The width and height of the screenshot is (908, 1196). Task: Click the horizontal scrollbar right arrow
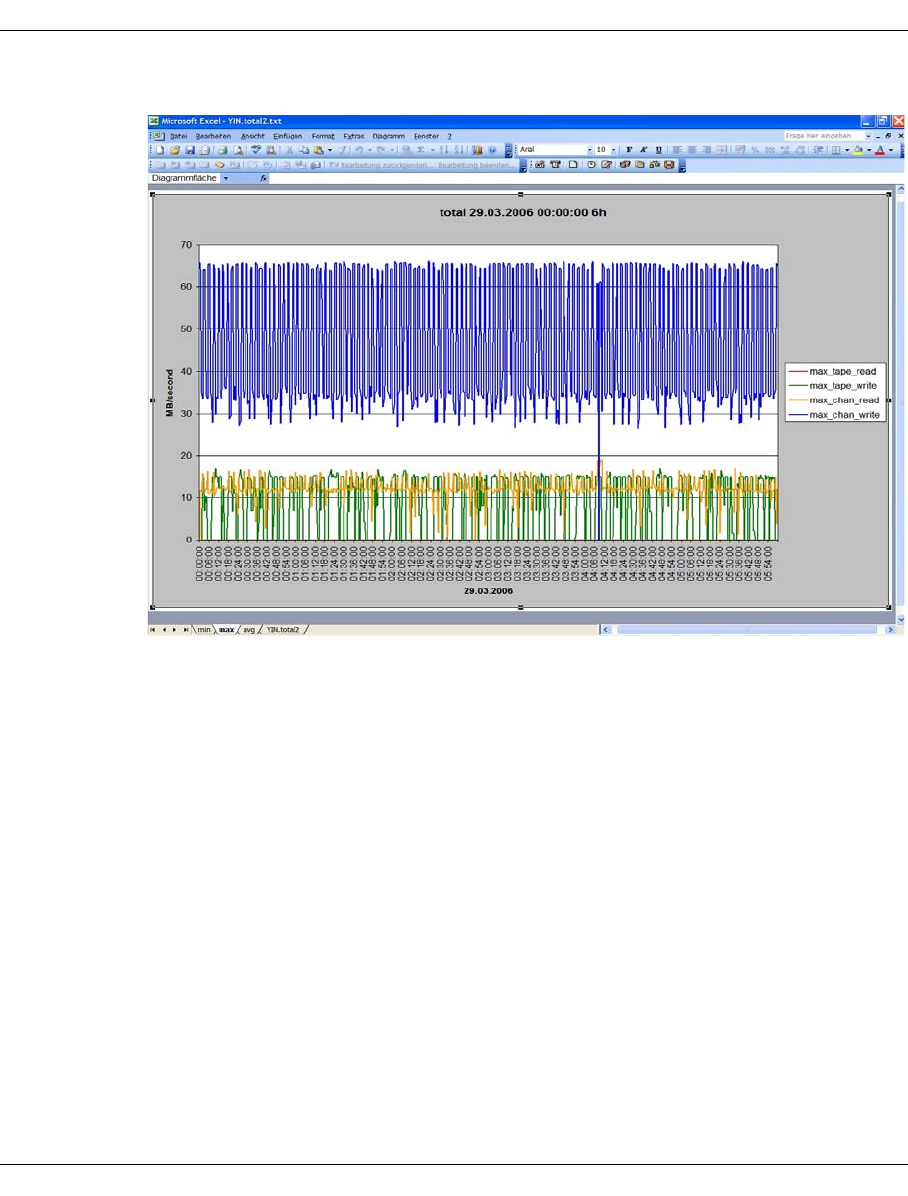coord(890,629)
